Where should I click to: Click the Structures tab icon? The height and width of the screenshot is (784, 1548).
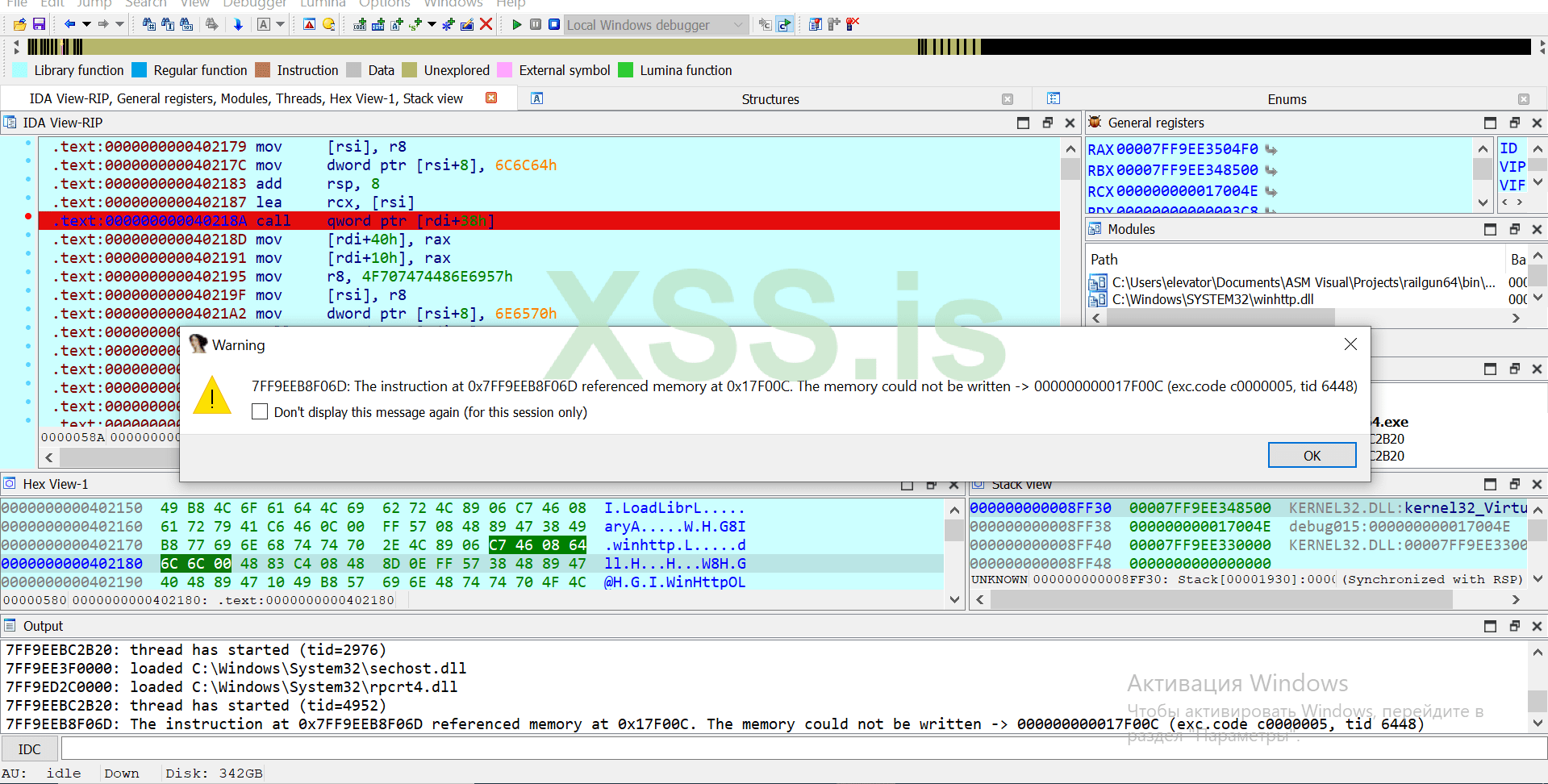537,98
